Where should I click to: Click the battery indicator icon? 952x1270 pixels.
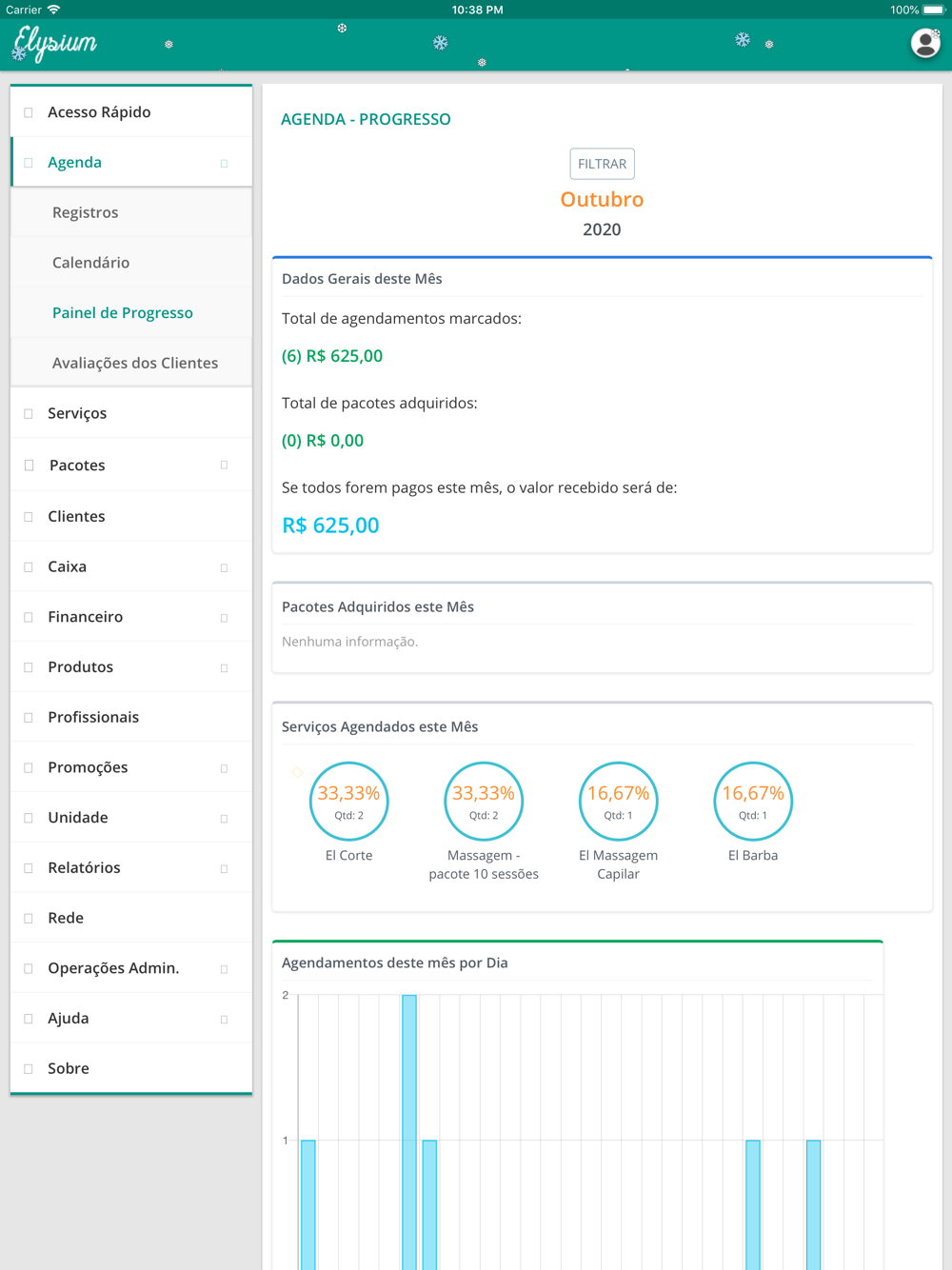tap(934, 10)
